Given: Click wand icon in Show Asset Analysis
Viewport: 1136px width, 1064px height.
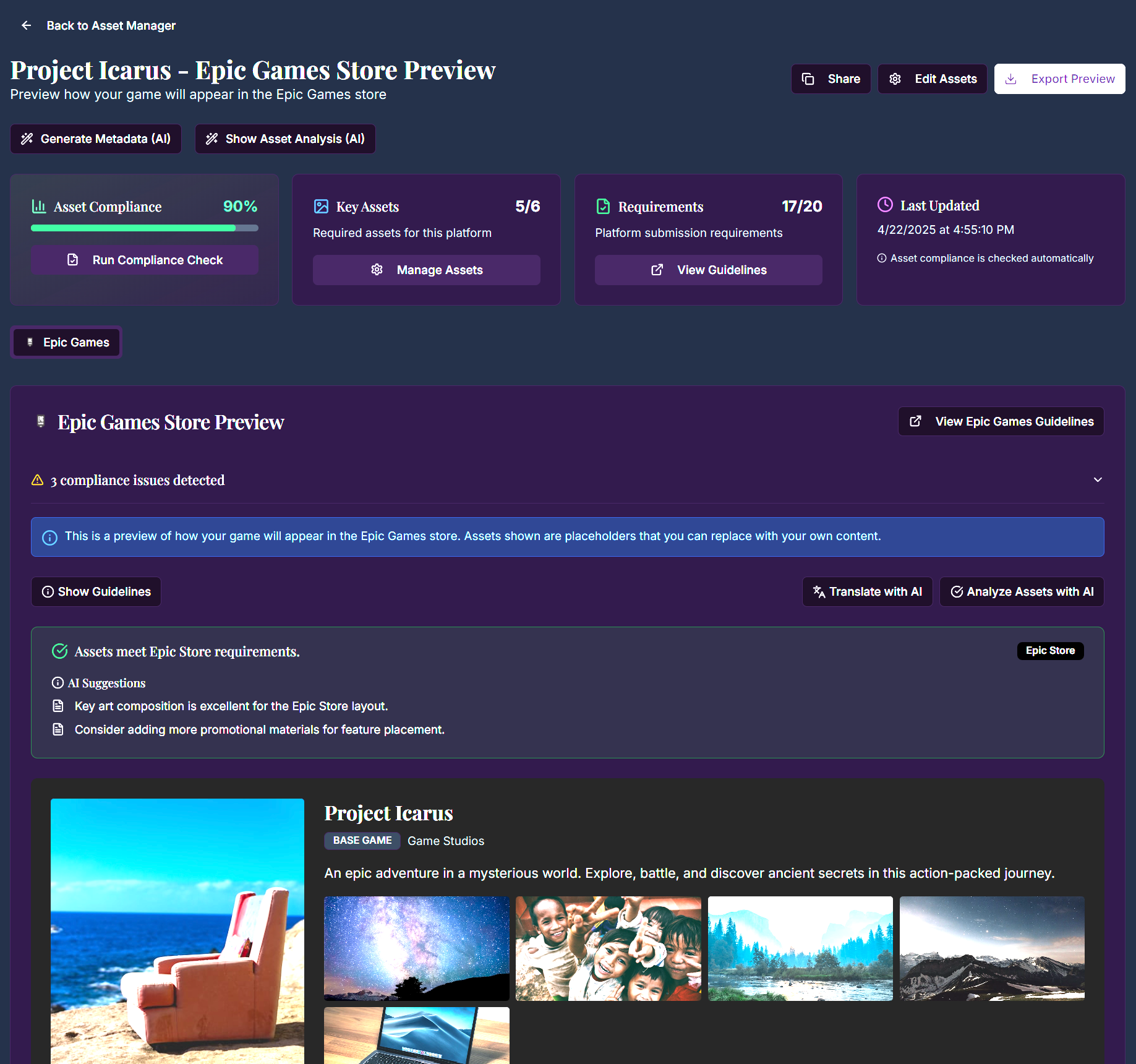Looking at the screenshot, I should (211, 139).
